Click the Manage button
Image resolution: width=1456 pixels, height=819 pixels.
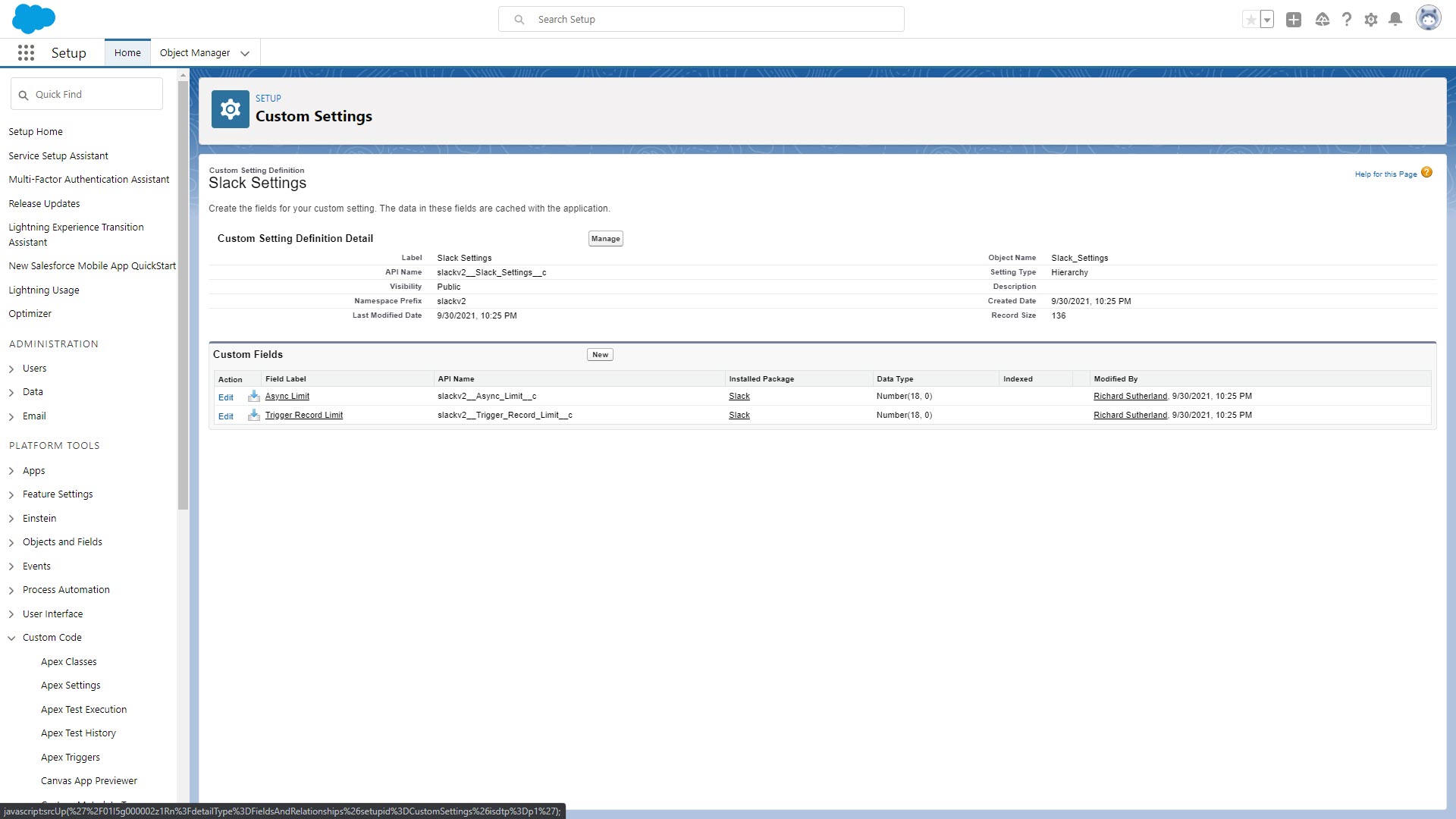coord(605,238)
